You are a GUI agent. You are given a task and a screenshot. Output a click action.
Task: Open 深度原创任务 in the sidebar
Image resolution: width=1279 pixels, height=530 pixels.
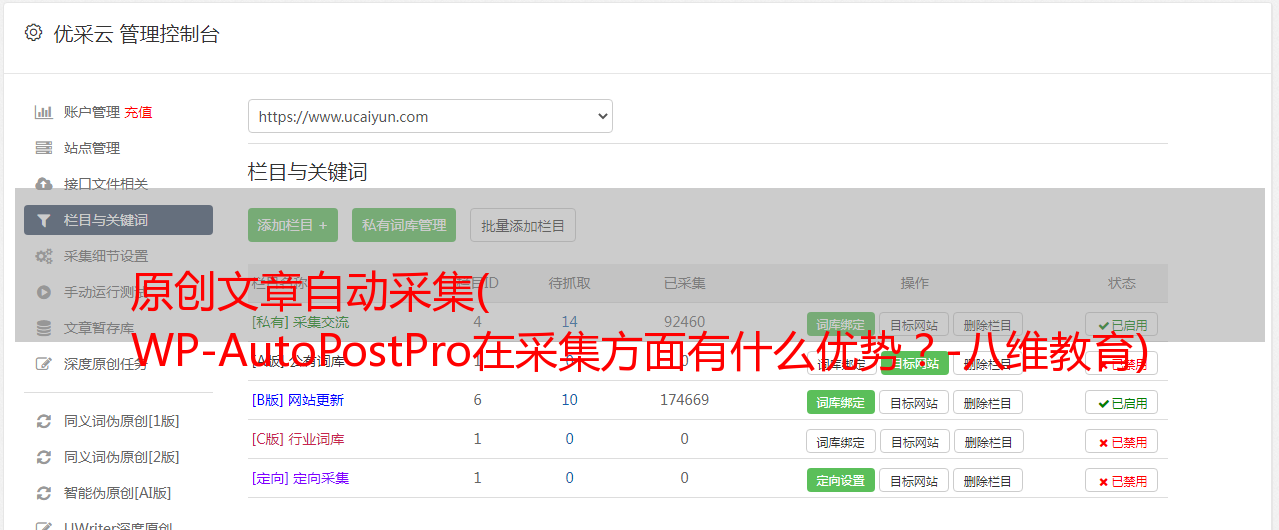pyautogui.click(x=106, y=364)
